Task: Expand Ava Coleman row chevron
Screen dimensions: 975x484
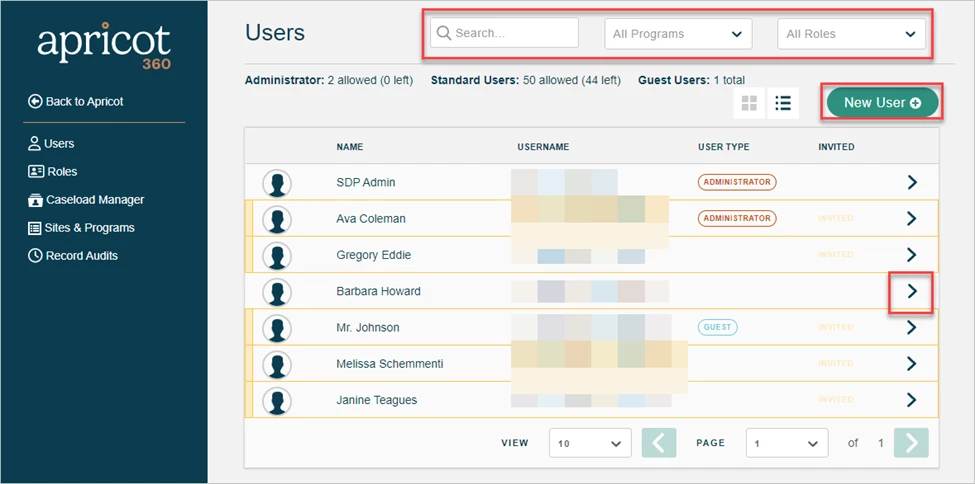Action: pos(912,218)
